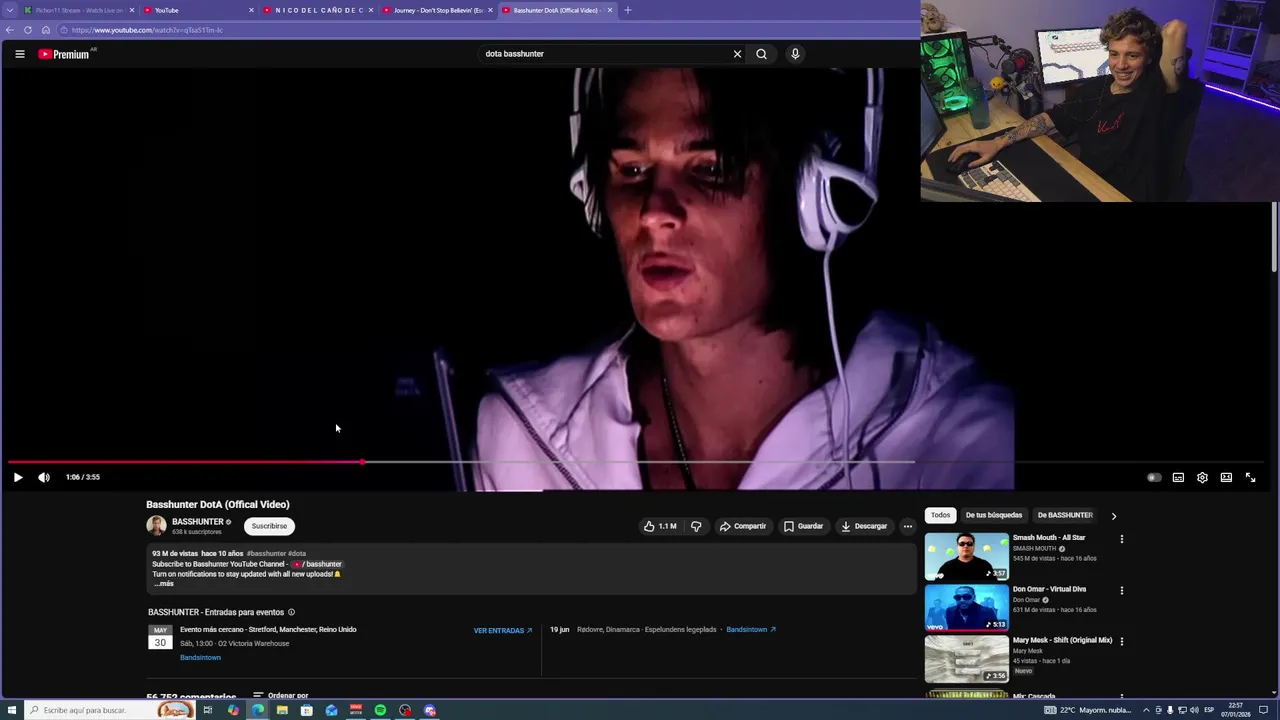Click the Descargar button
The image size is (1280, 720).
coord(864,526)
